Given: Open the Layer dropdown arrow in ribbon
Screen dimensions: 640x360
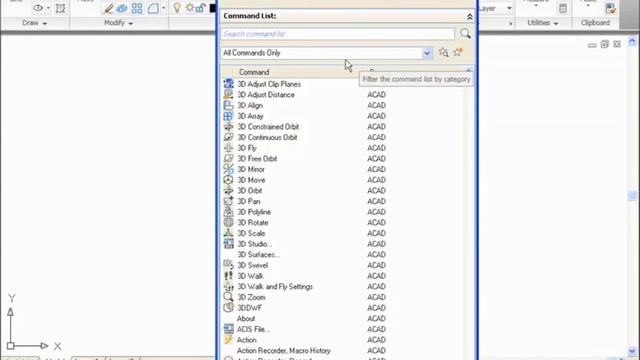Looking at the screenshot, I should click(x=509, y=8).
